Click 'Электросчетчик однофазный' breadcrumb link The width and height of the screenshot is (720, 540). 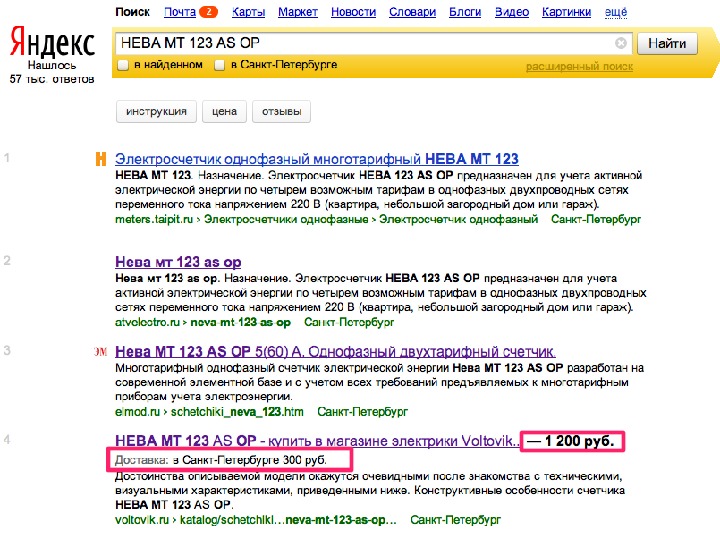458,219
